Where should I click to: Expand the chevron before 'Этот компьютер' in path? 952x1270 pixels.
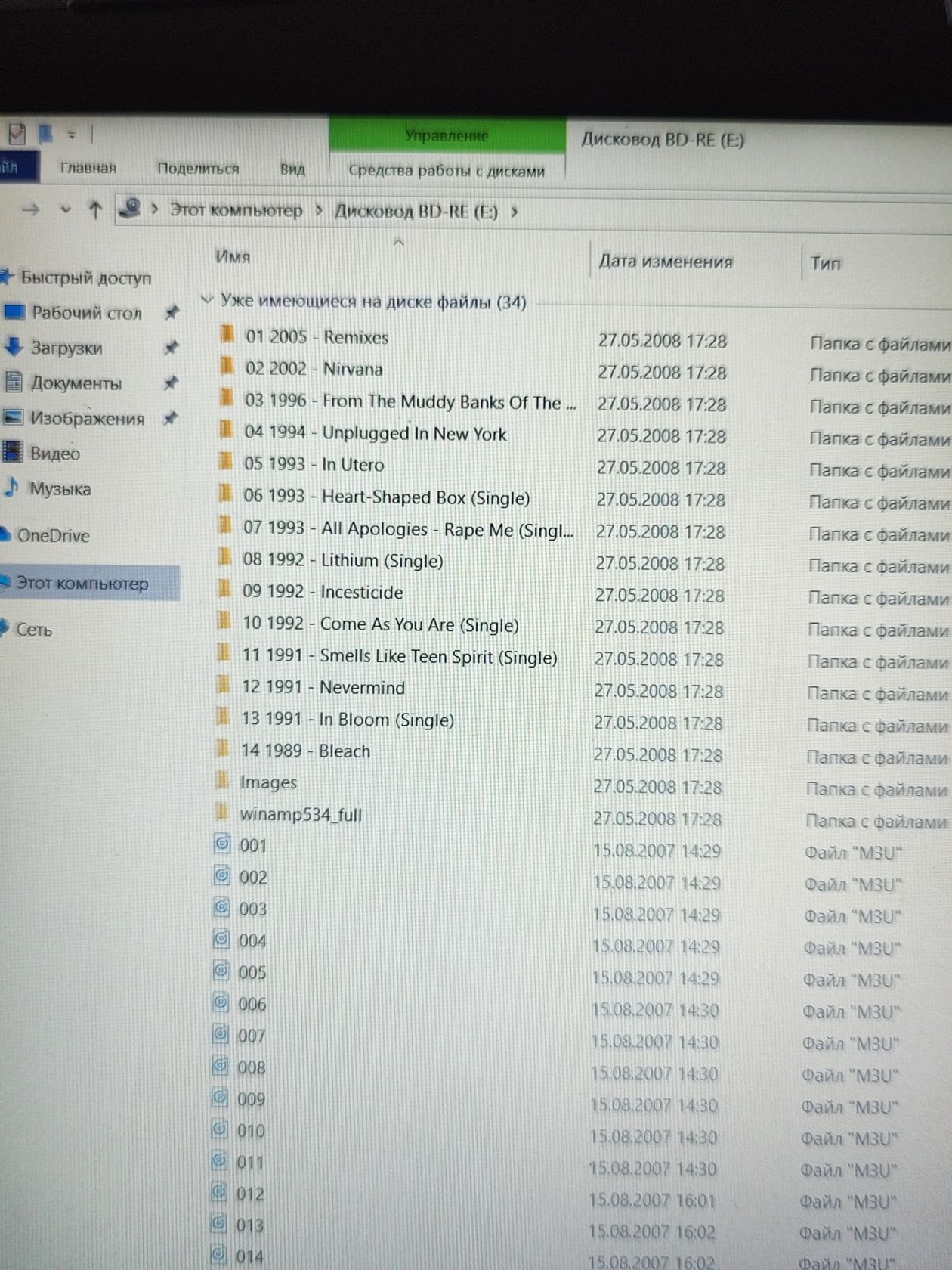(155, 209)
